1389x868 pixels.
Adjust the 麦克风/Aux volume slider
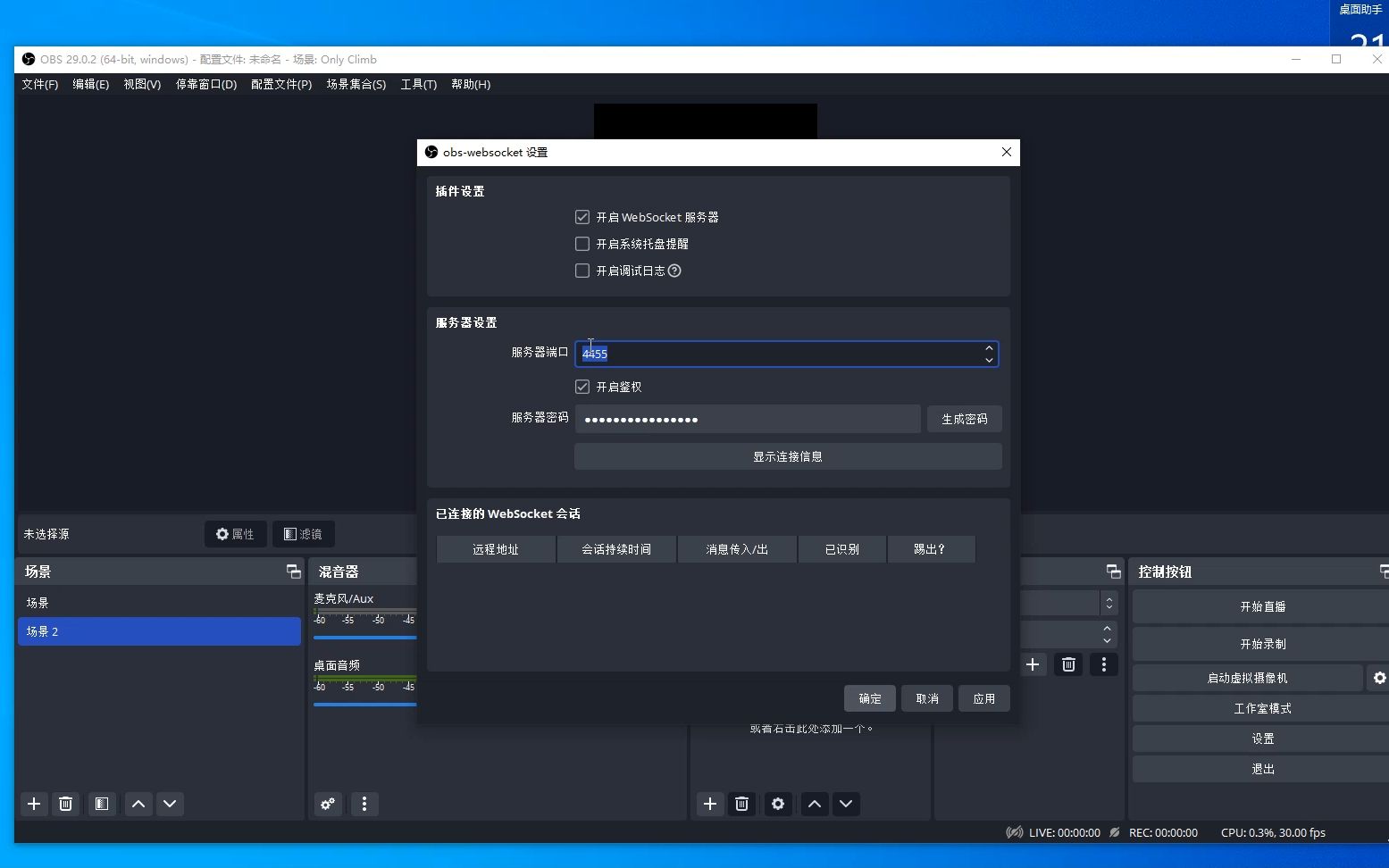click(364, 638)
